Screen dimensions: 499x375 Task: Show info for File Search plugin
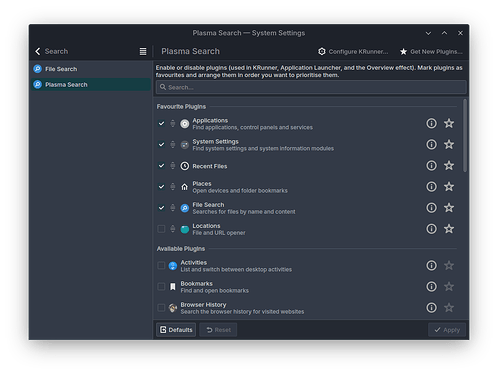coord(431,208)
